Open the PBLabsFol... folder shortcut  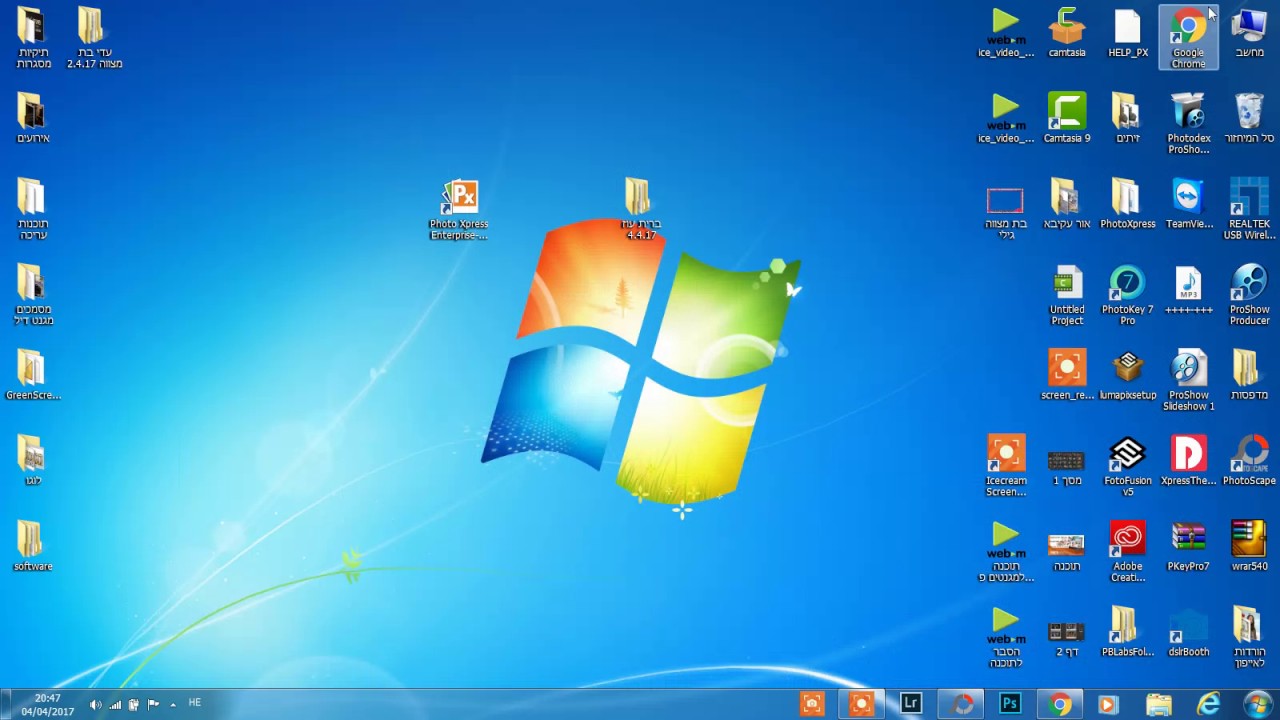click(x=1128, y=632)
